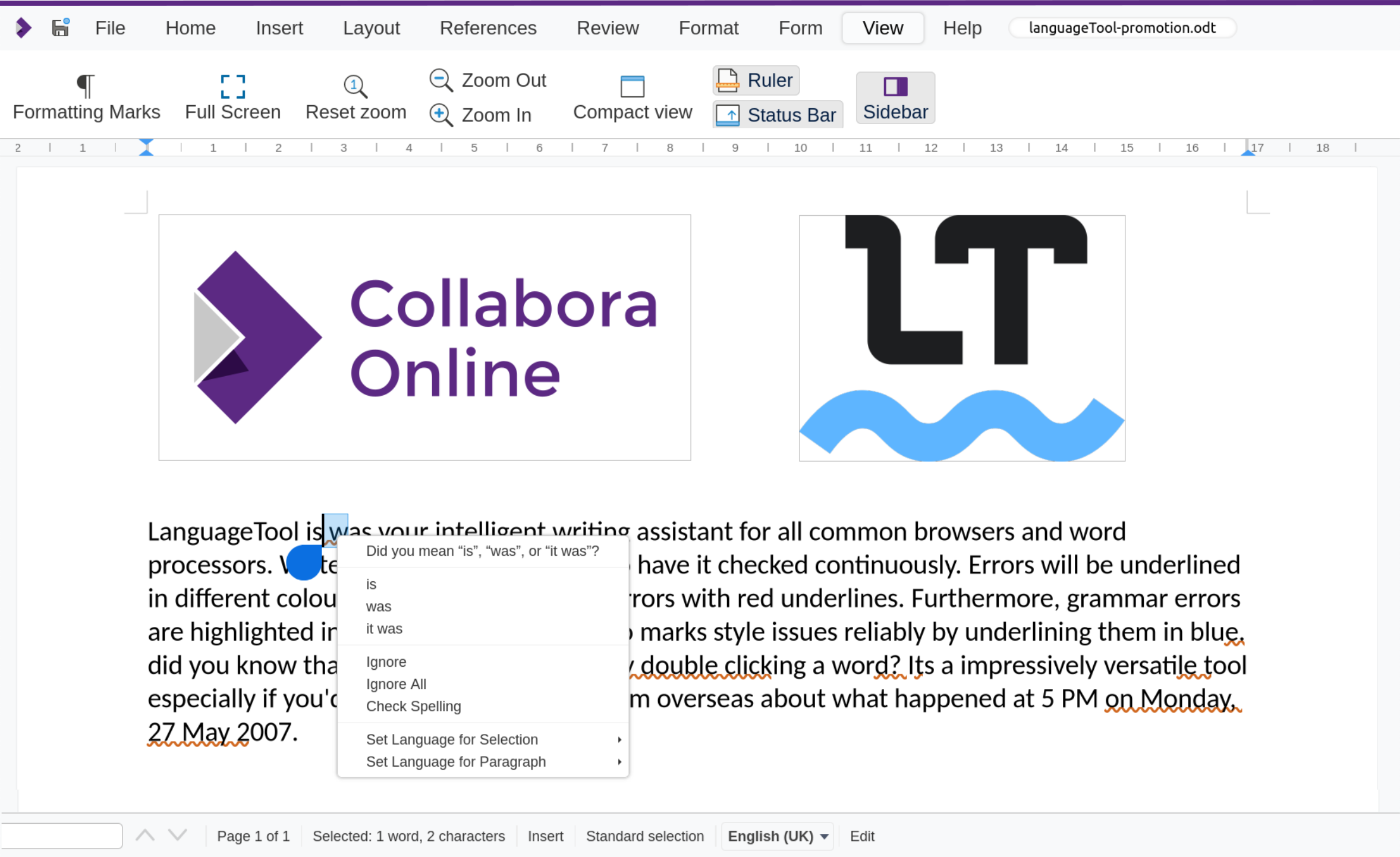The image size is (1400, 857).
Task: Click the Zoom Out magnifier icon
Action: coord(441,80)
